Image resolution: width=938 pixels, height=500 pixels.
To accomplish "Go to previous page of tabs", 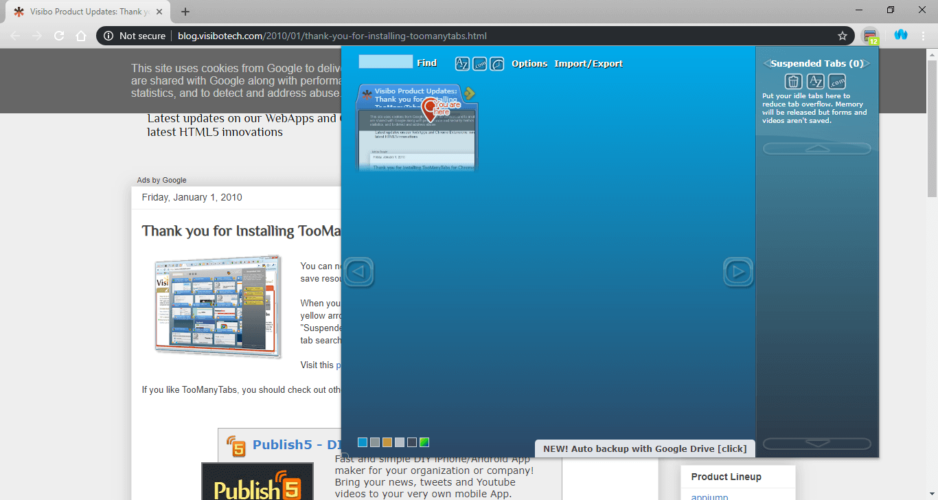I will click(x=359, y=272).
